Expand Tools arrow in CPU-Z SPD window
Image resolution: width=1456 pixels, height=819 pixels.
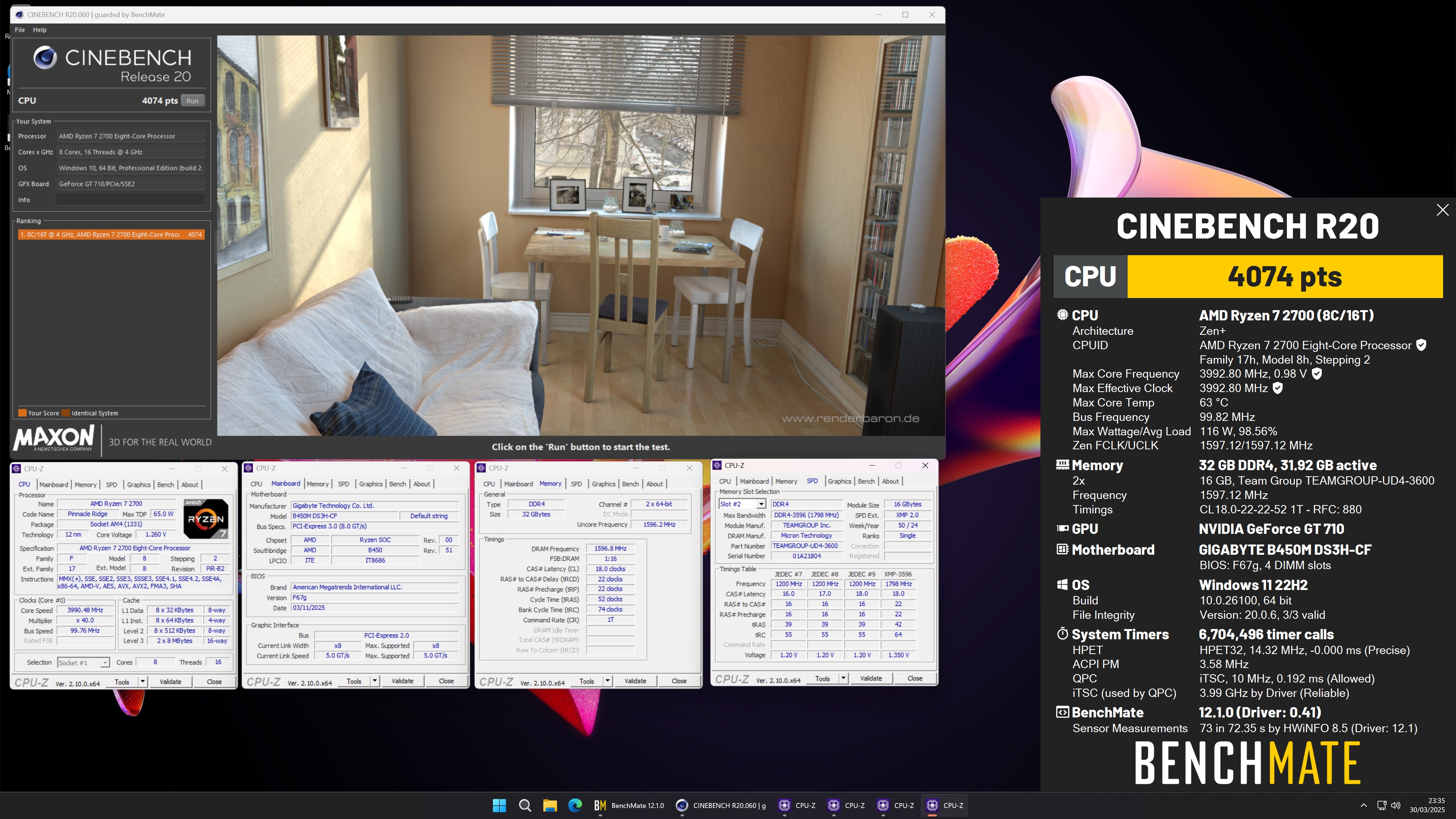click(843, 678)
